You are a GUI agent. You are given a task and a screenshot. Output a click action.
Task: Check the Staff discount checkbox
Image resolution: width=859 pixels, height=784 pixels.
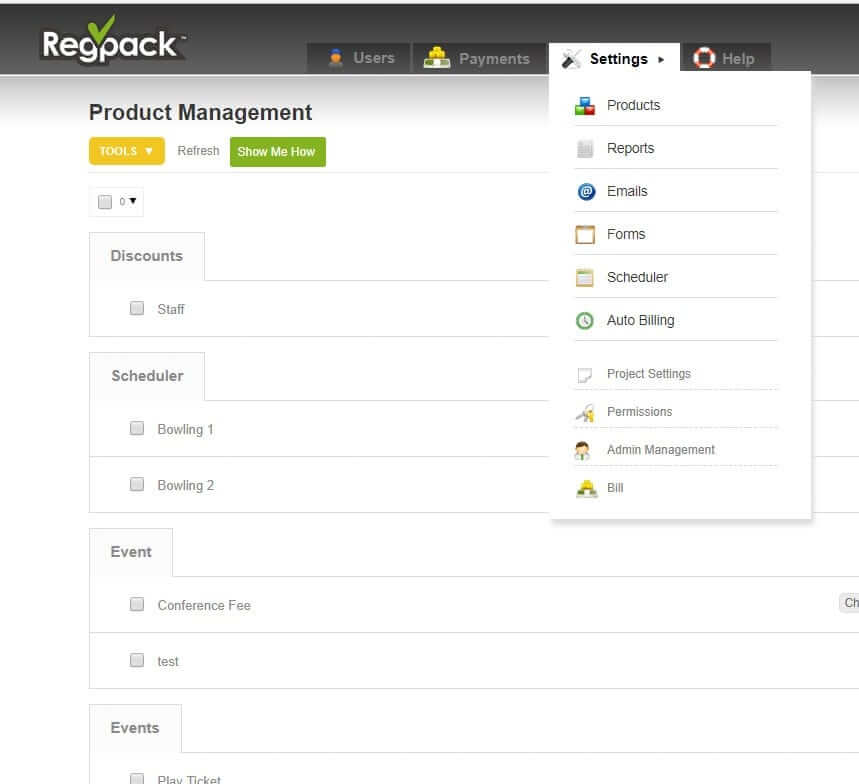(x=137, y=309)
